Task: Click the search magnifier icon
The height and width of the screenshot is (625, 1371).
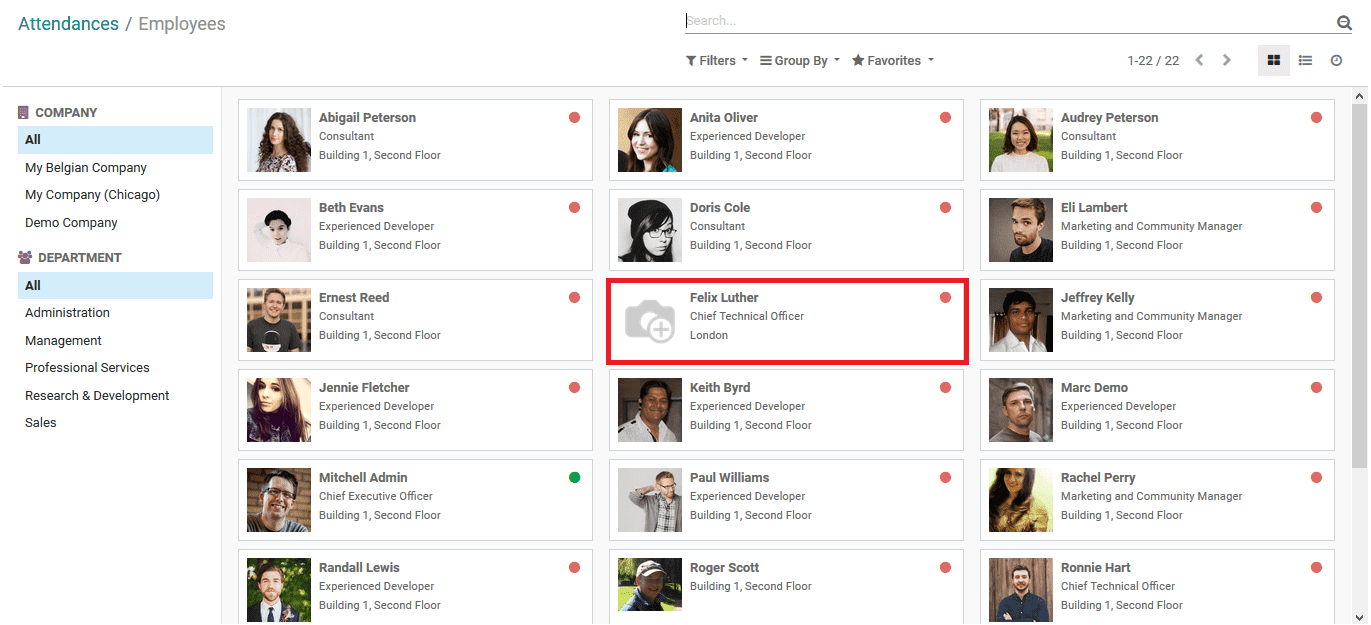Action: coord(1344,22)
